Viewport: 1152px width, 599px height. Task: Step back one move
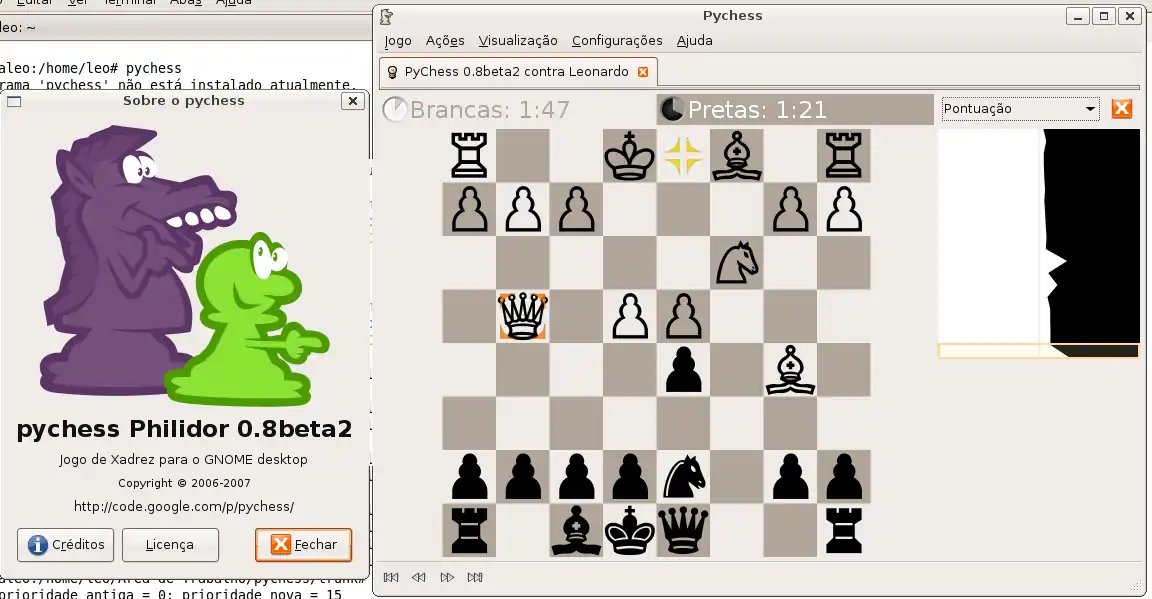(x=419, y=577)
